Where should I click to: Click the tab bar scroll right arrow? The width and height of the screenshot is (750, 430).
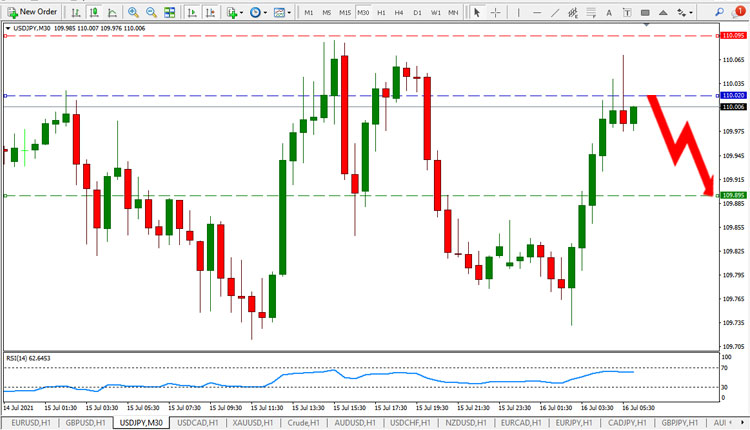[743, 423]
